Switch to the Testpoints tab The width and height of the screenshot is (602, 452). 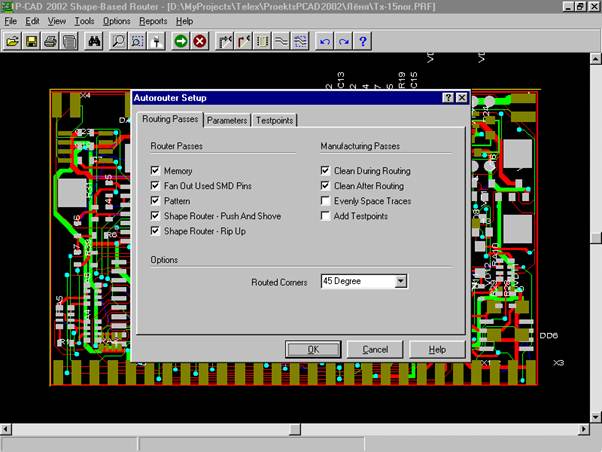tap(275, 120)
